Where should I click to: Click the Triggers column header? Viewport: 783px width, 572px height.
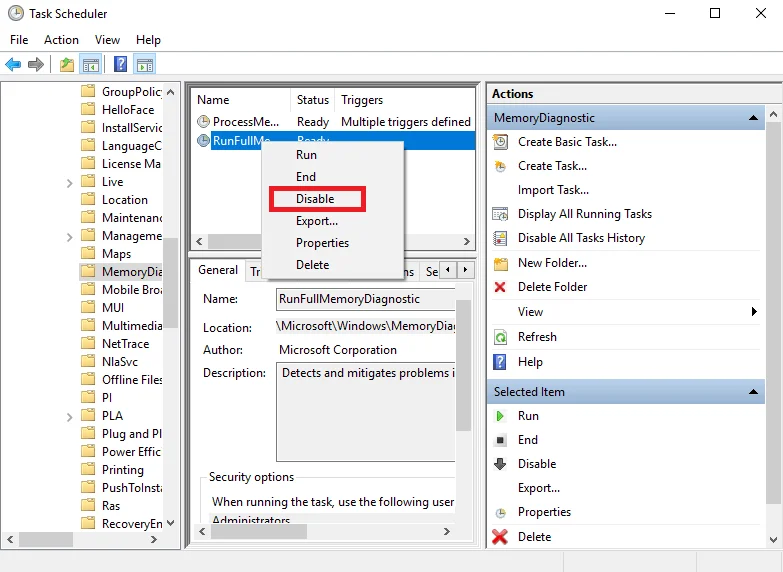tap(362, 100)
